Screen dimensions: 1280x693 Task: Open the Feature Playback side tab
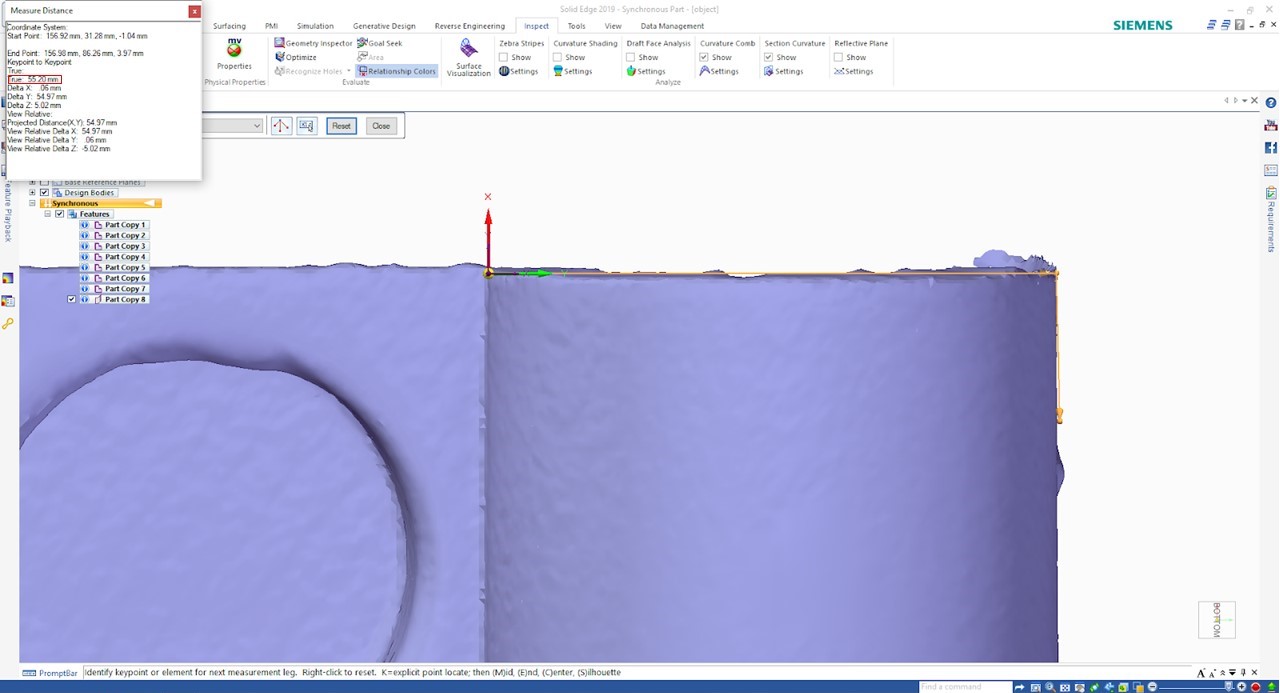click(7, 211)
